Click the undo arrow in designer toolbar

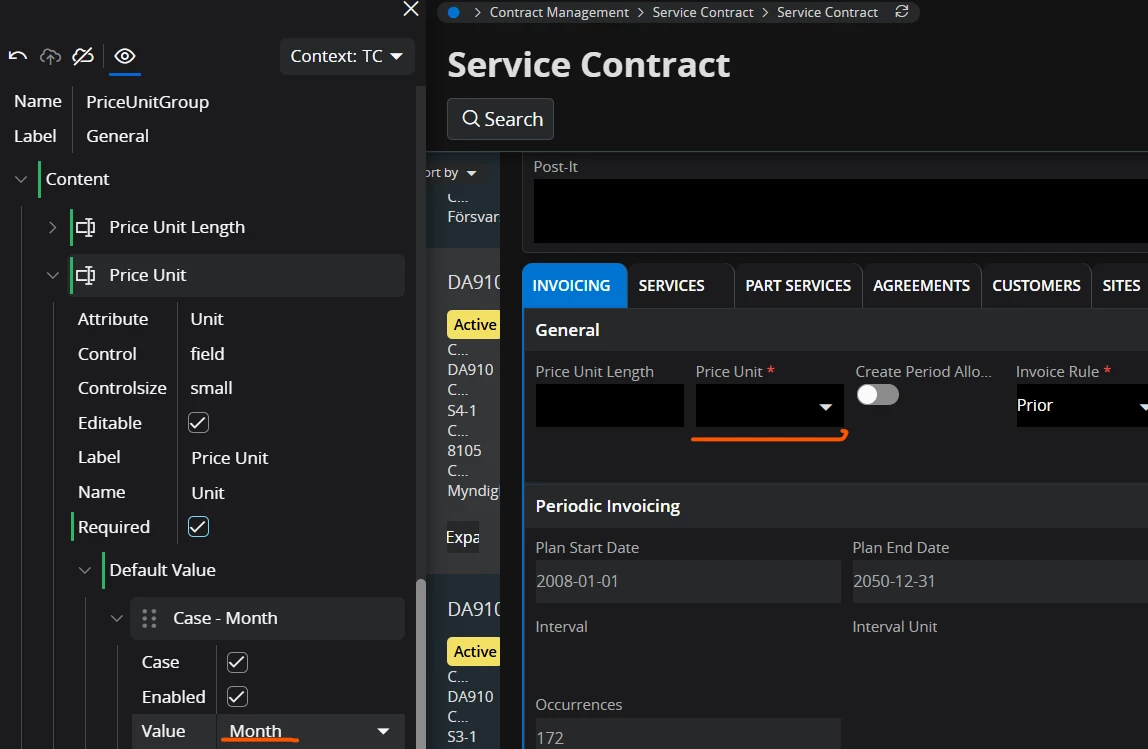(18, 56)
